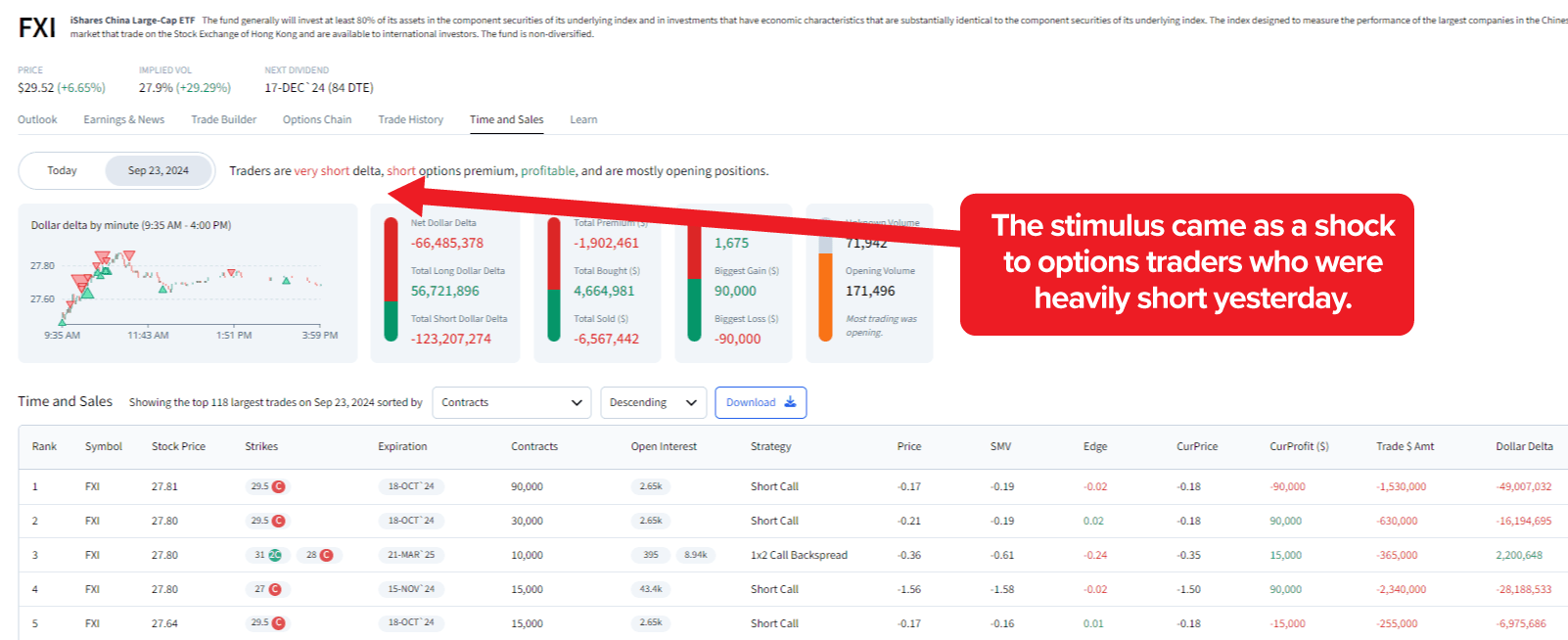Image resolution: width=1568 pixels, height=640 pixels.
Task: Open the Learn tab
Action: (x=583, y=119)
